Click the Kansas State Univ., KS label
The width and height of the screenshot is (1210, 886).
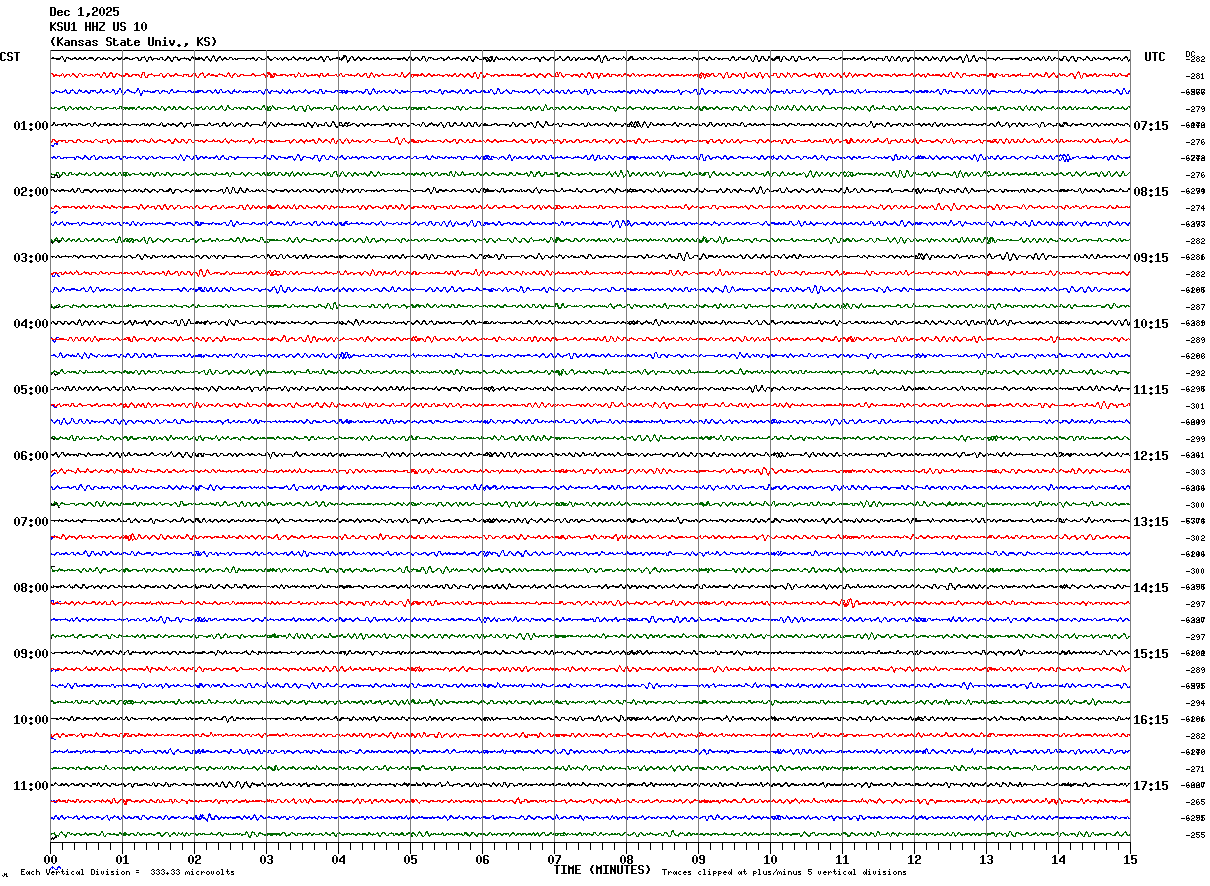tap(132, 42)
